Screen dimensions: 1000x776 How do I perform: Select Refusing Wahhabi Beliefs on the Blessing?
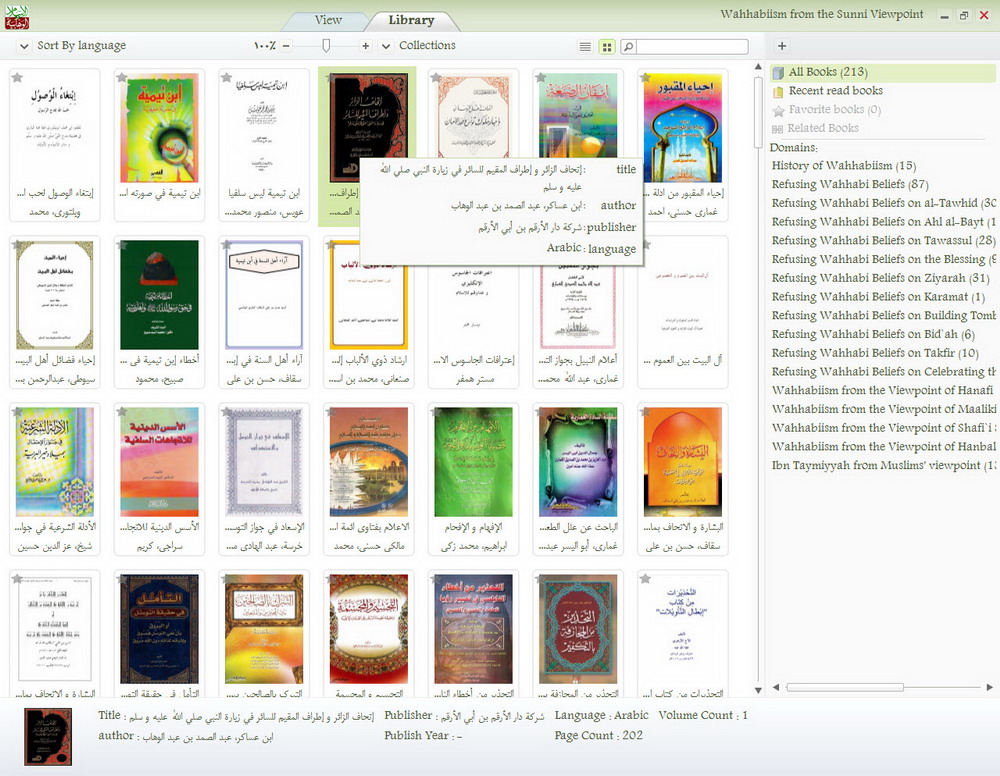[x=883, y=260]
